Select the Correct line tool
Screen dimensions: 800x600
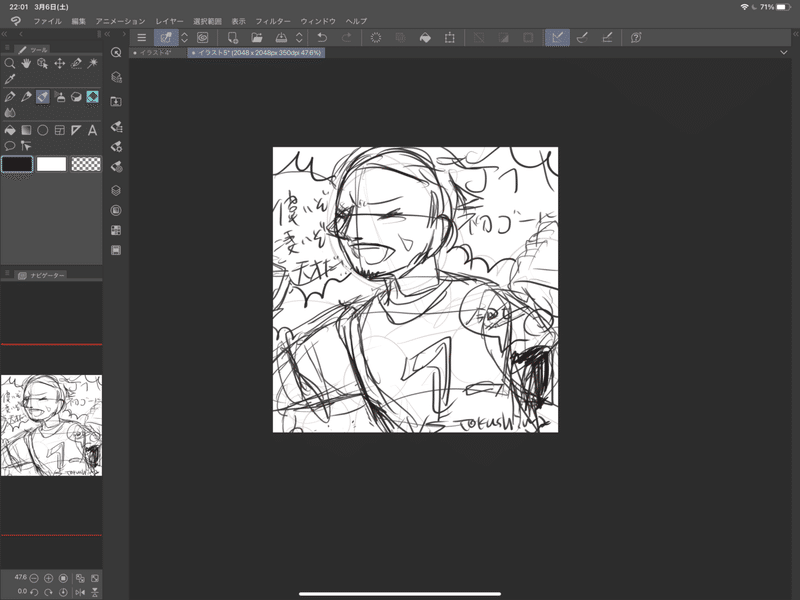tap(26, 146)
